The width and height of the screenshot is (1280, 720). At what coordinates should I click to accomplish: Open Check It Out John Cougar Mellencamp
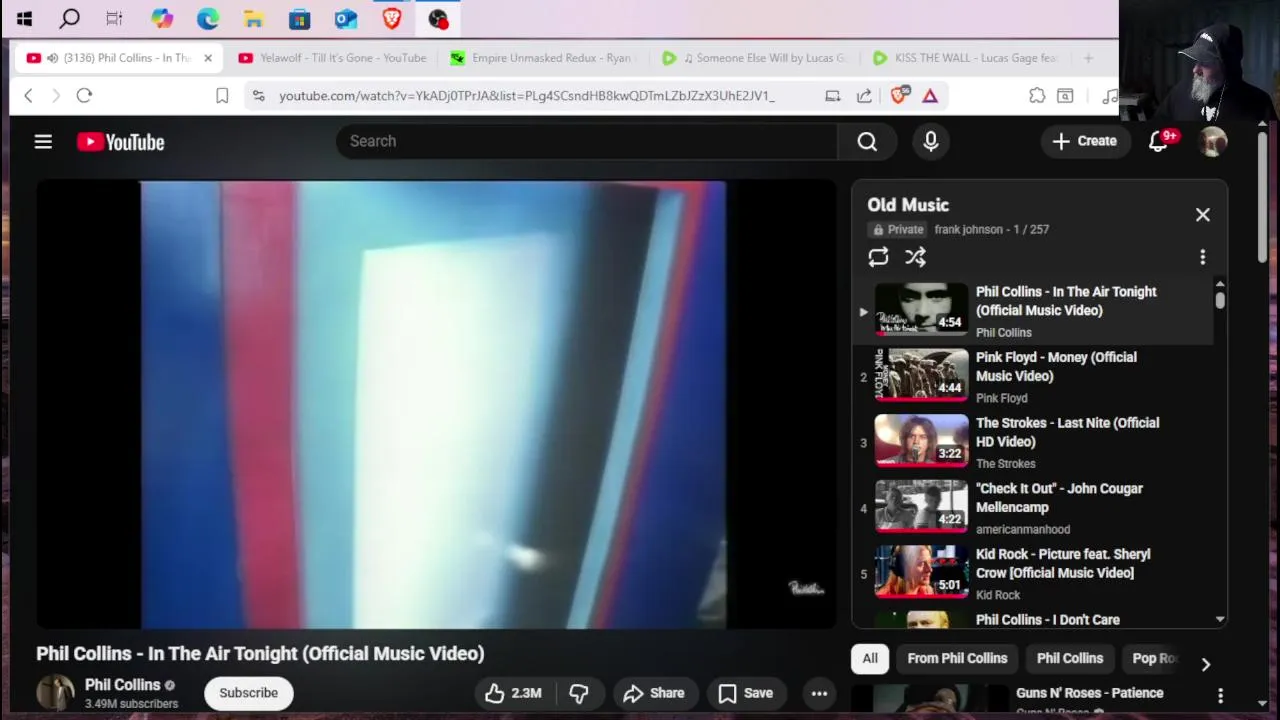click(x=1032, y=508)
